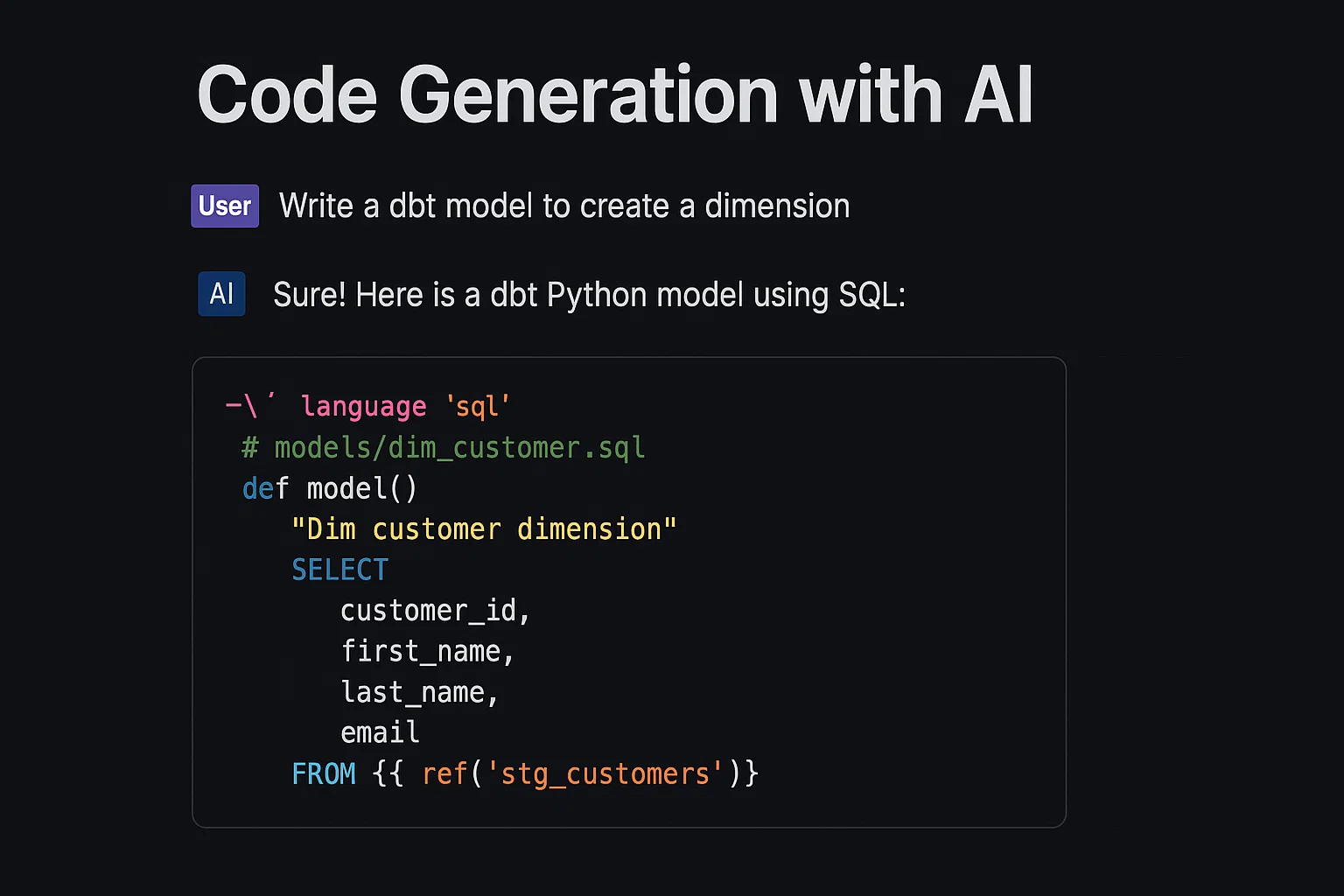The width and height of the screenshot is (1344, 896).
Task: Click the FROM keyword in the code block
Action: (324, 773)
